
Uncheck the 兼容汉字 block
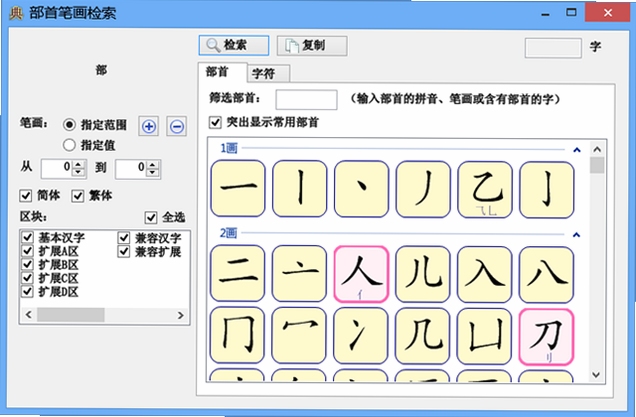pyautogui.click(x=124, y=238)
